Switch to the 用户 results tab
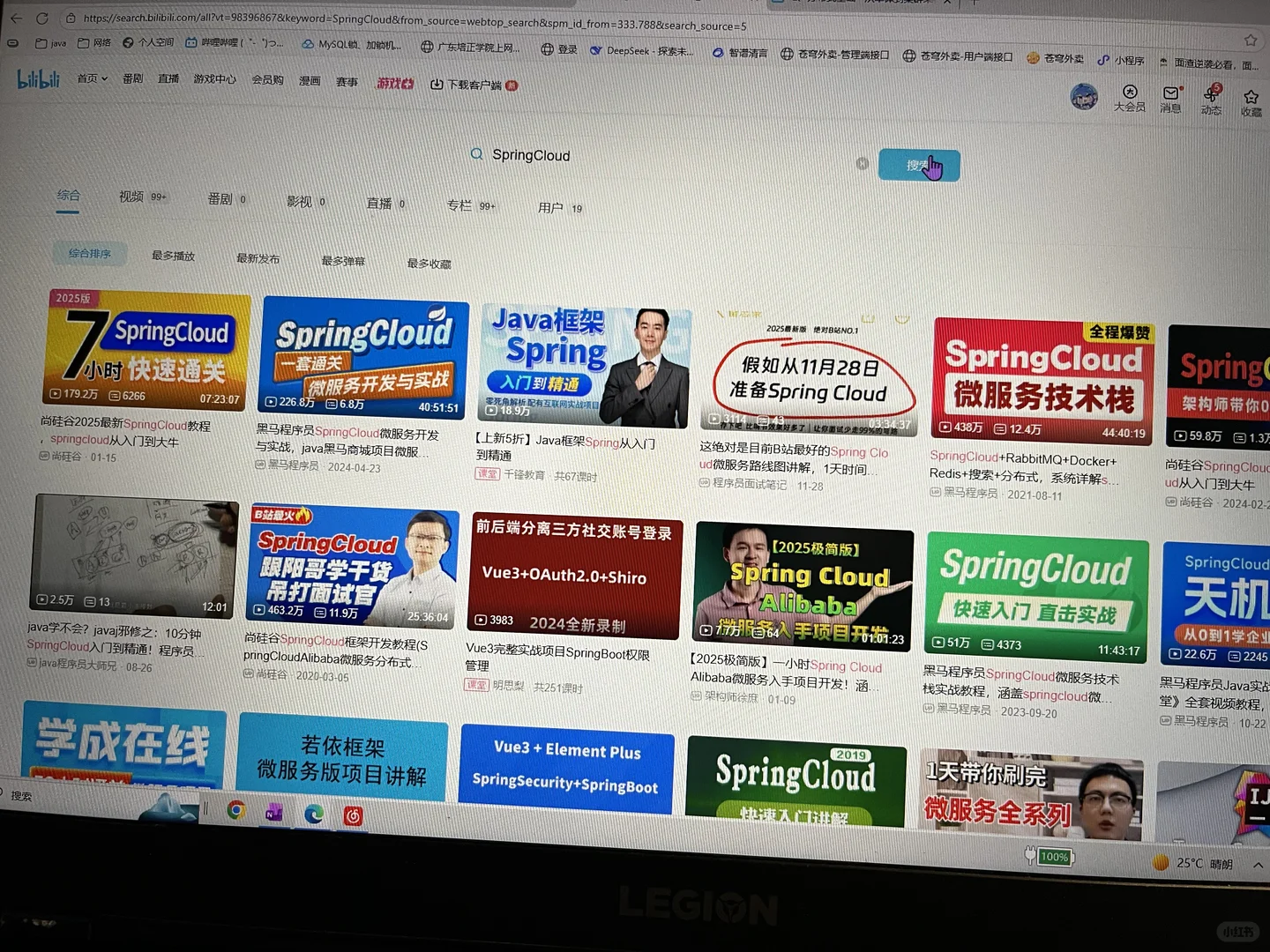The height and width of the screenshot is (952, 1270). tap(552, 208)
